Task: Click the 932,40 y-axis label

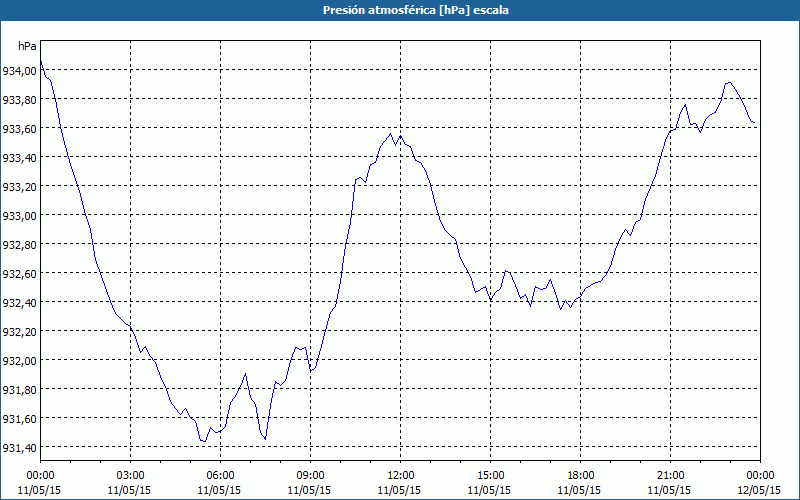Action: pyautogui.click(x=19, y=303)
